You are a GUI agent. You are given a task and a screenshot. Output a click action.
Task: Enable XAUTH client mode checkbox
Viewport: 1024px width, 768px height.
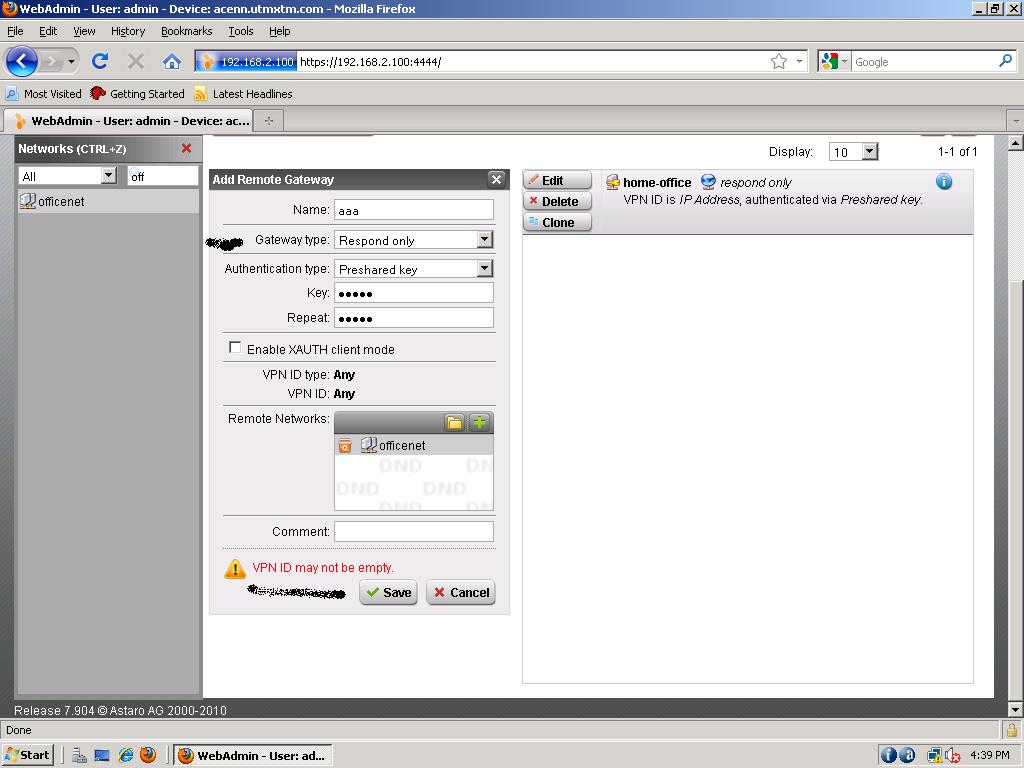[235, 348]
